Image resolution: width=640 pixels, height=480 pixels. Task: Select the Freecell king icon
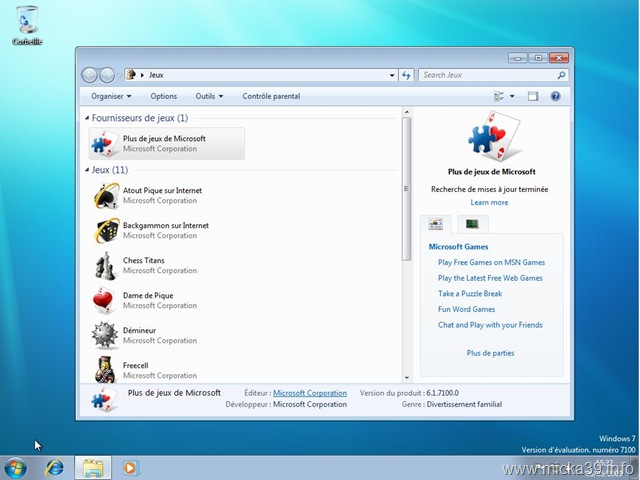tap(105, 369)
